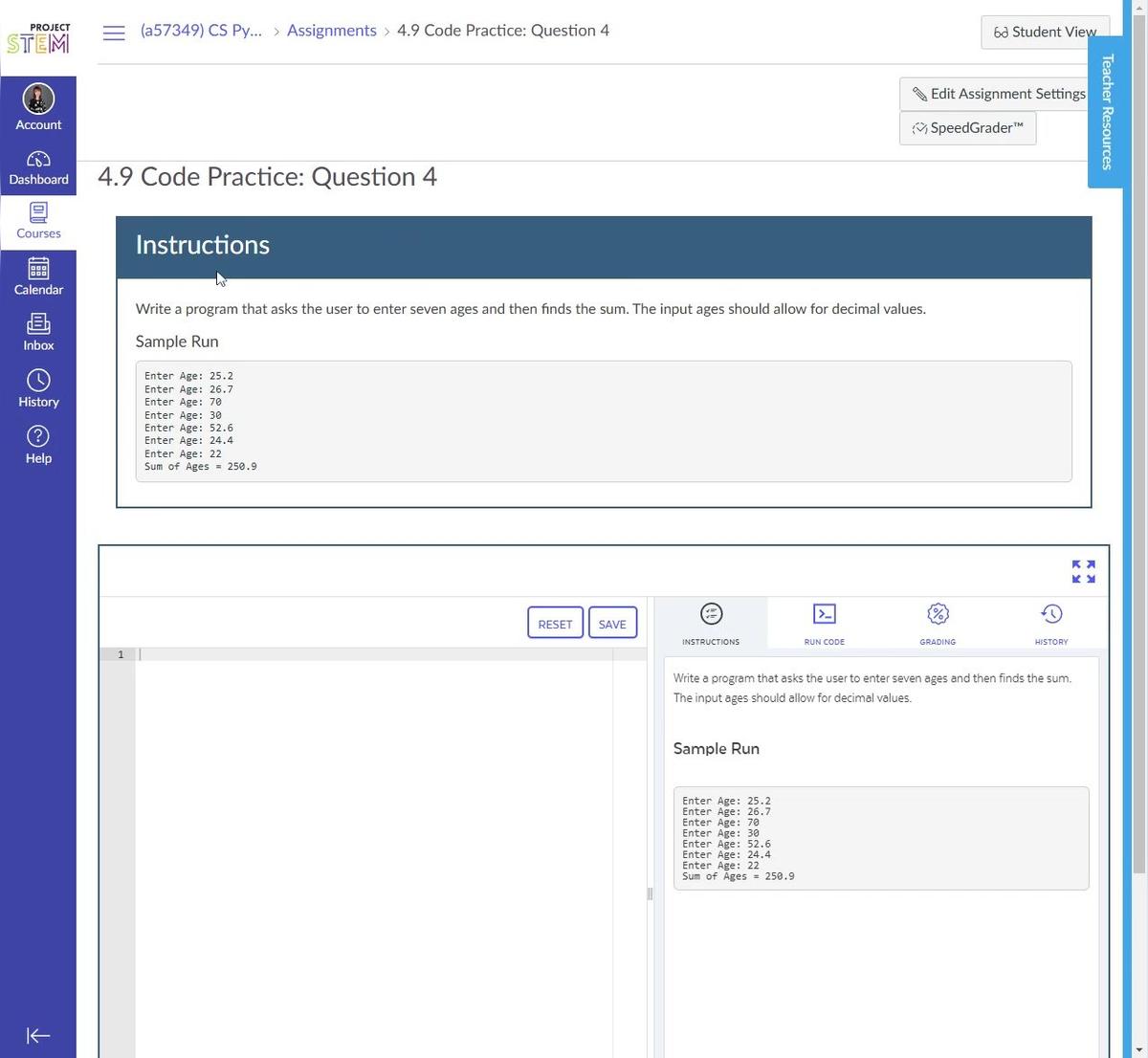Open the History sidebar icon
This screenshot has height=1058, width=1148.
38,386
